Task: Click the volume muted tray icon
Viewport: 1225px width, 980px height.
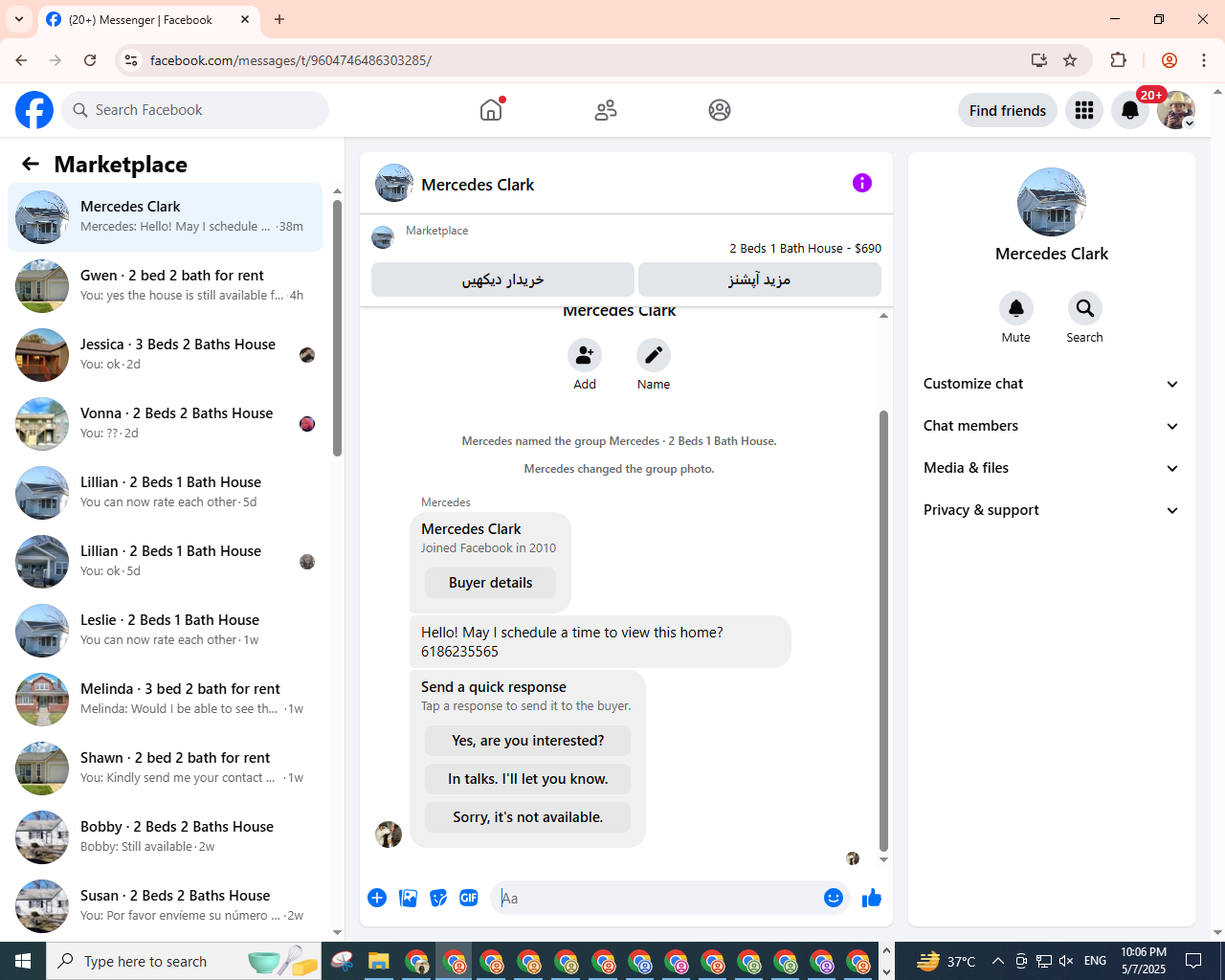Action: point(1067,961)
